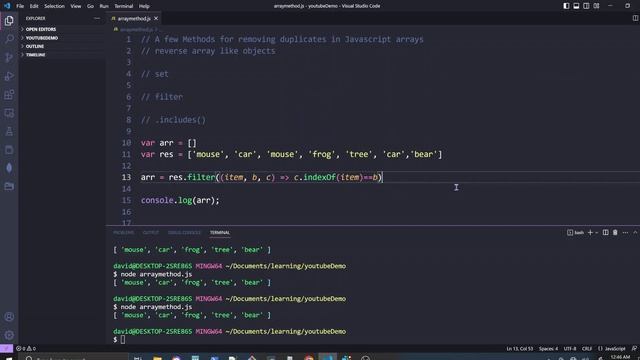Split the editor to the right

[x=635, y=18]
